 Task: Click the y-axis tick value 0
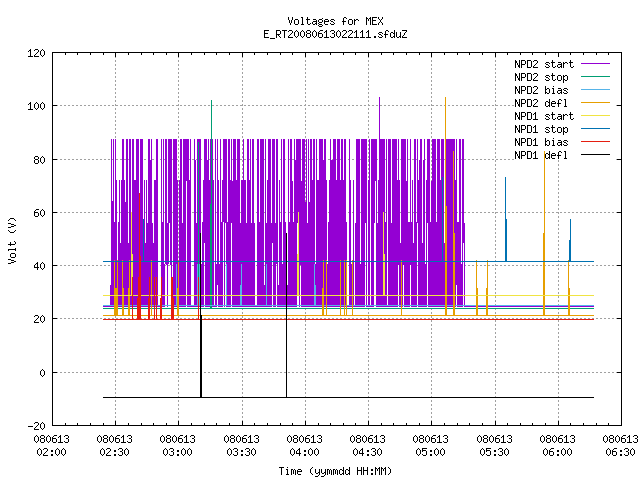[x=42, y=373]
